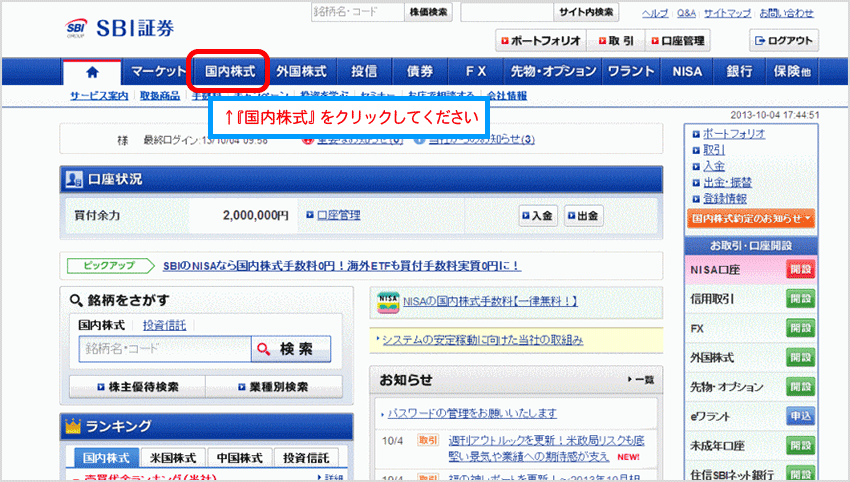Open the 外国株式 menu
850x482 pixels.
pyautogui.click(x=301, y=72)
